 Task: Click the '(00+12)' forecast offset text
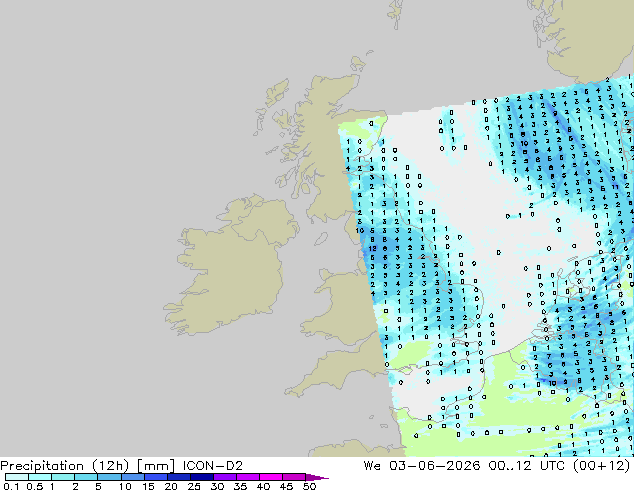pos(601,466)
